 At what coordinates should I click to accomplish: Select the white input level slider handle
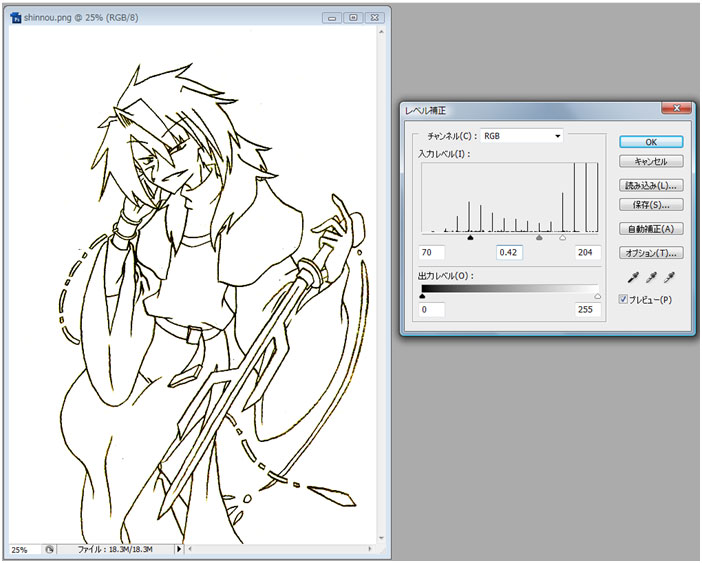pyautogui.click(x=563, y=238)
